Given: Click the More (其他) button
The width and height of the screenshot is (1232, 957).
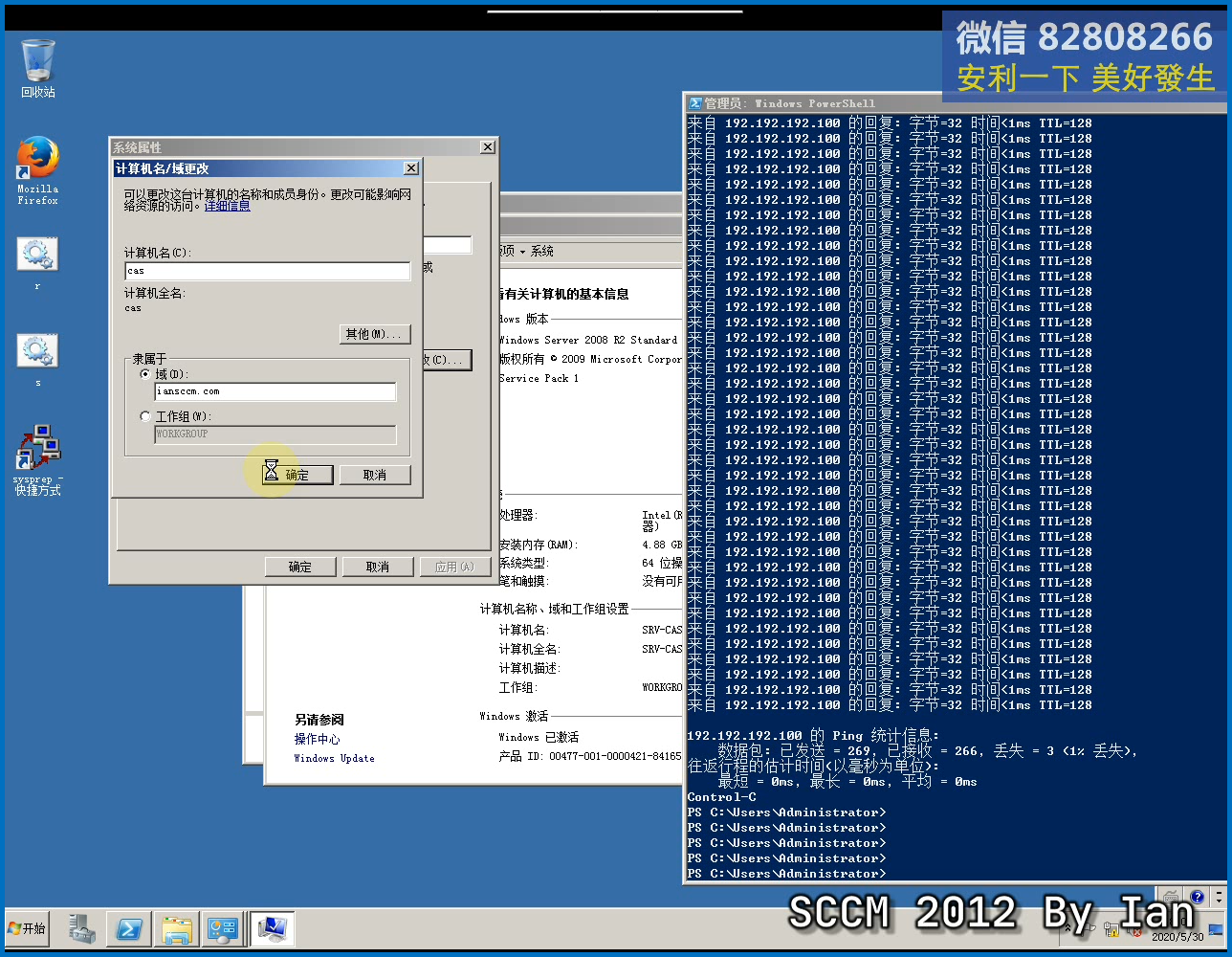Looking at the screenshot, I should coord(376,334).
